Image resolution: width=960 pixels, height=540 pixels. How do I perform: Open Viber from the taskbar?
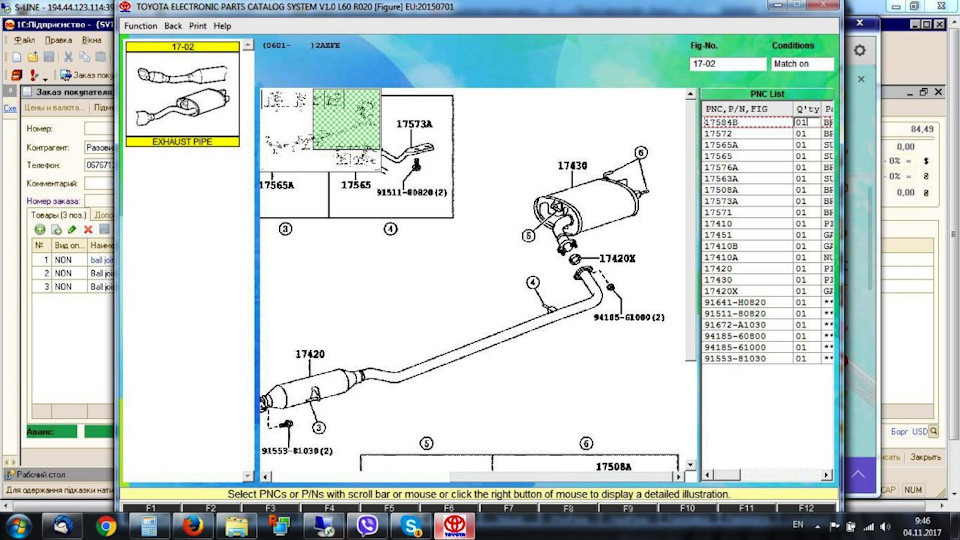367,526
